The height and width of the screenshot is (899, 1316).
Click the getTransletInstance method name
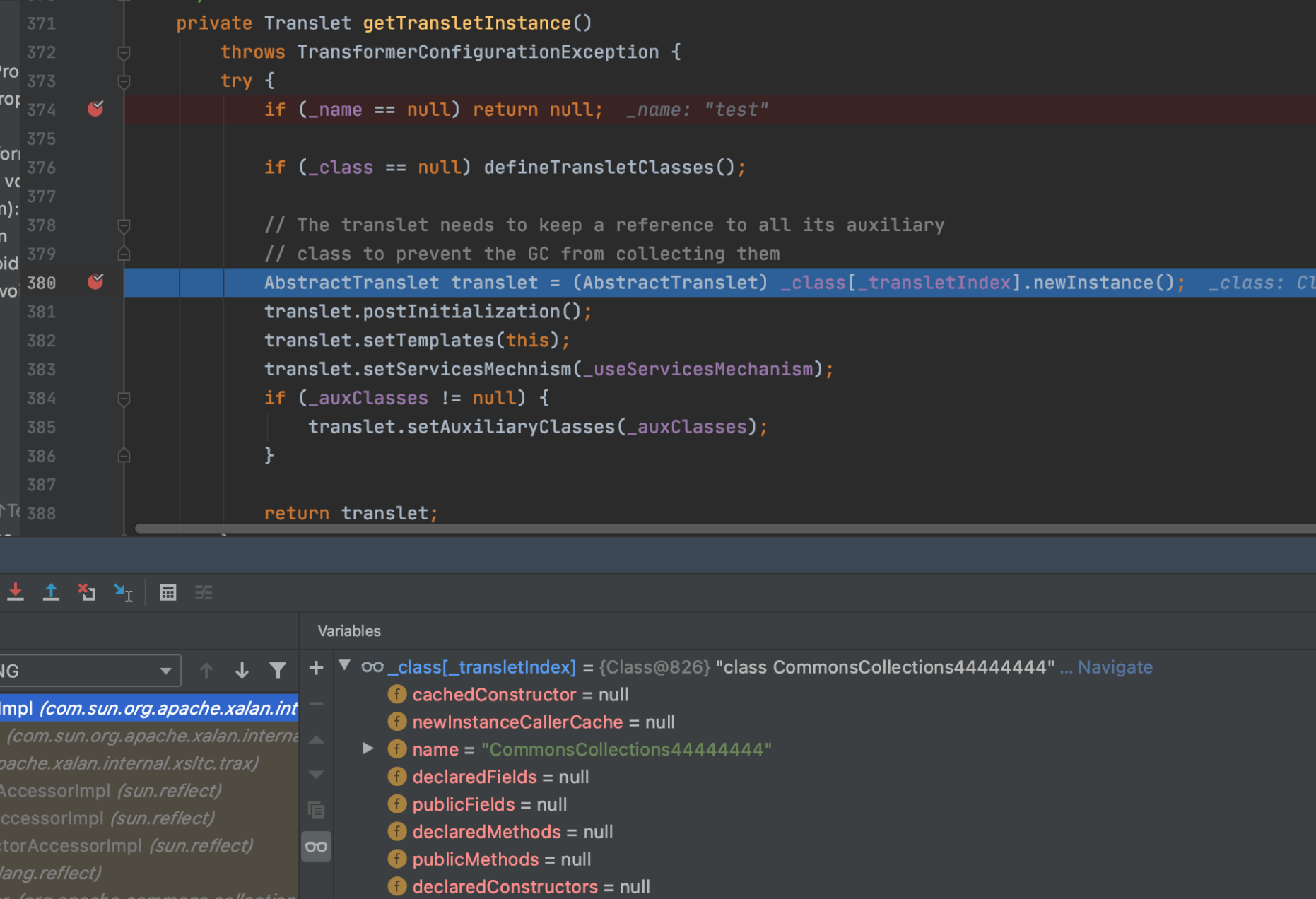(466, 23)
